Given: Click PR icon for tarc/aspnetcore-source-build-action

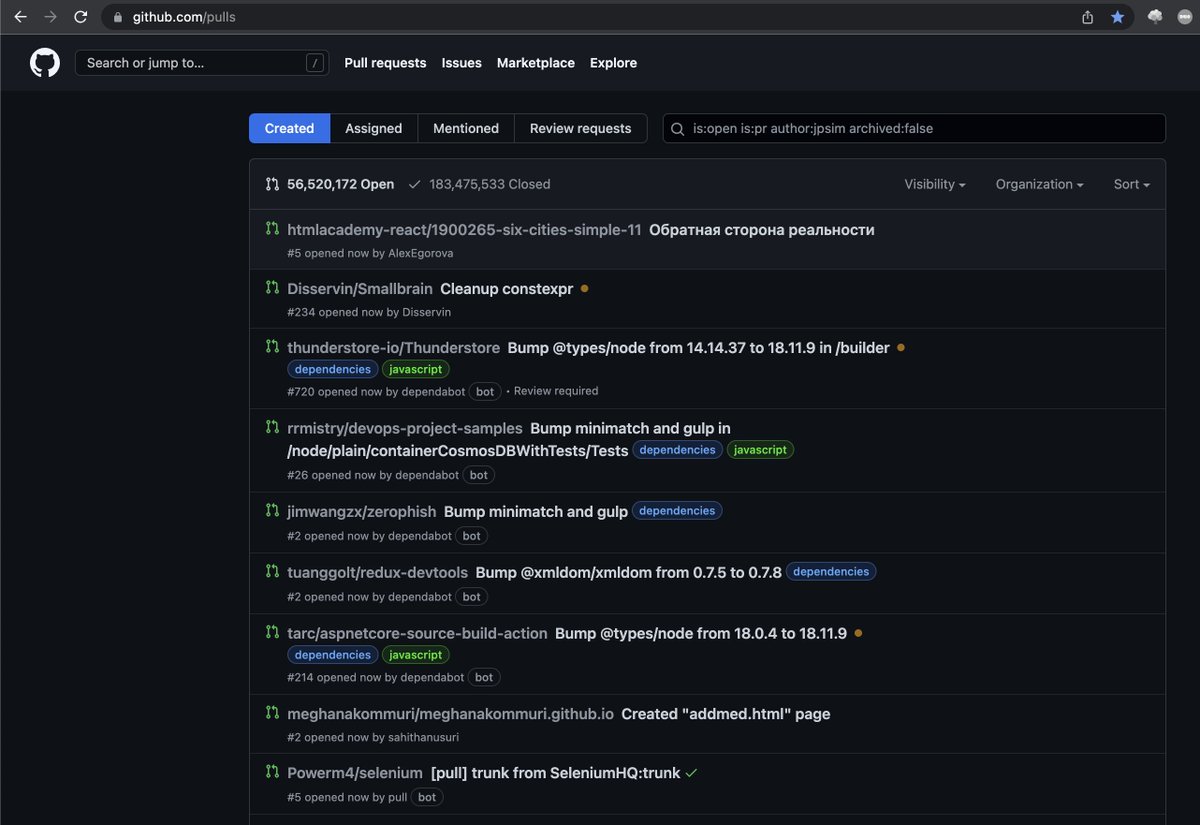Looking at the screenshot, I should 272,632.
